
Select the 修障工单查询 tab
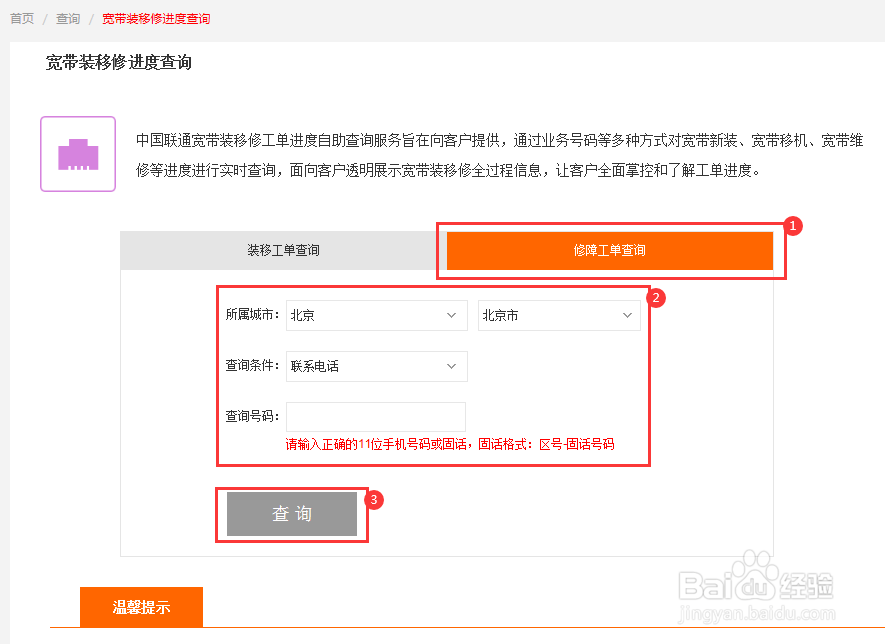pos(609,250)
